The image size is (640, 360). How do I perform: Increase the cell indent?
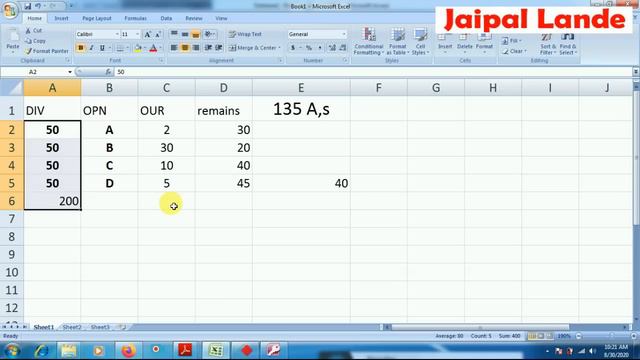219,48
